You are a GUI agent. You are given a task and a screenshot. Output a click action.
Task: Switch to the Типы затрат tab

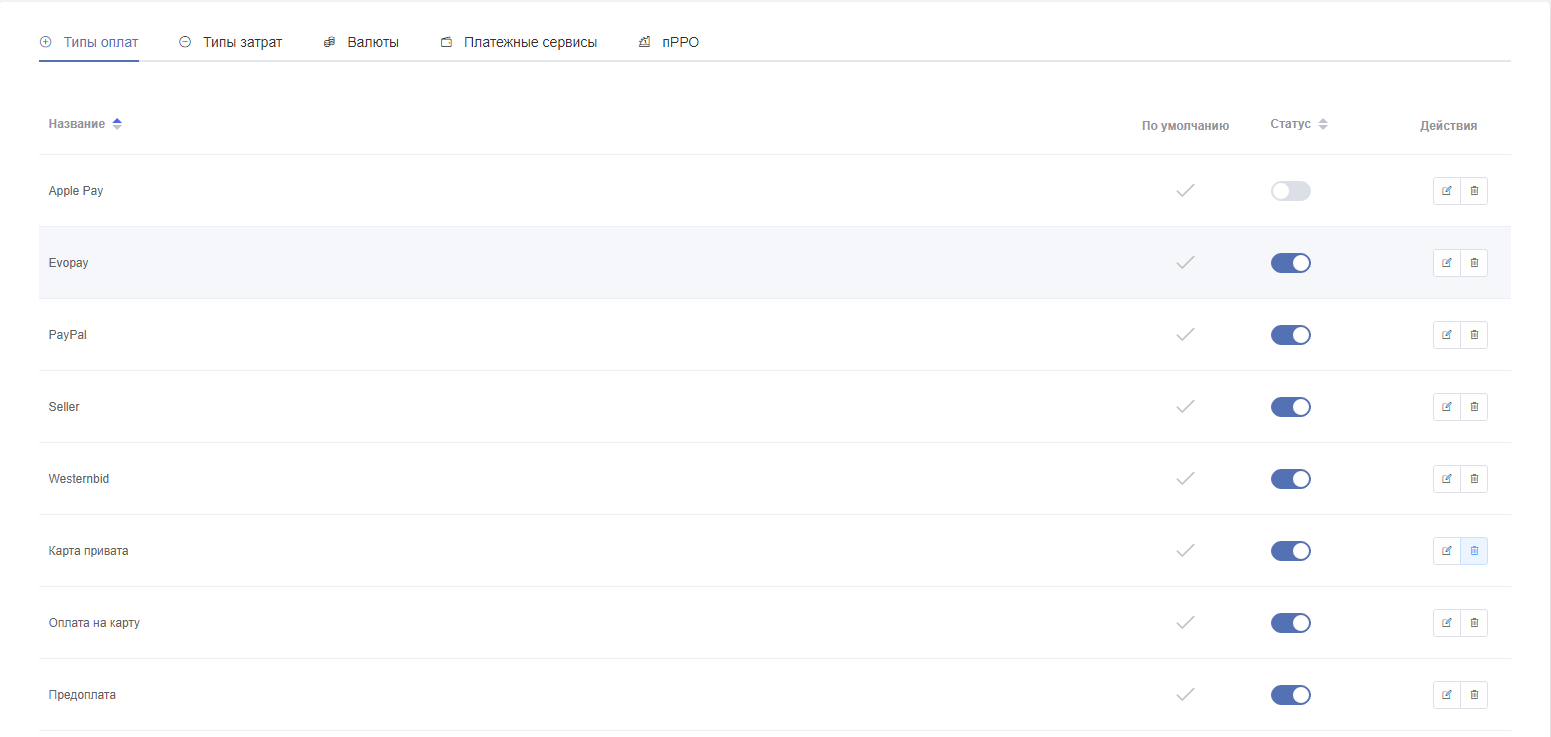231,42
